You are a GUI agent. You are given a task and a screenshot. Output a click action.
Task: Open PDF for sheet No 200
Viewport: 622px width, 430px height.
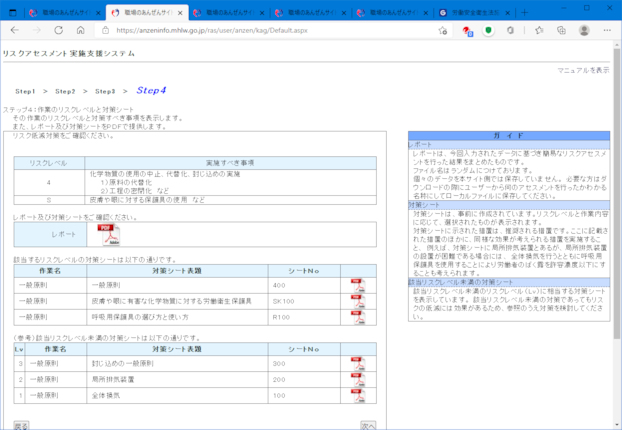358,379
